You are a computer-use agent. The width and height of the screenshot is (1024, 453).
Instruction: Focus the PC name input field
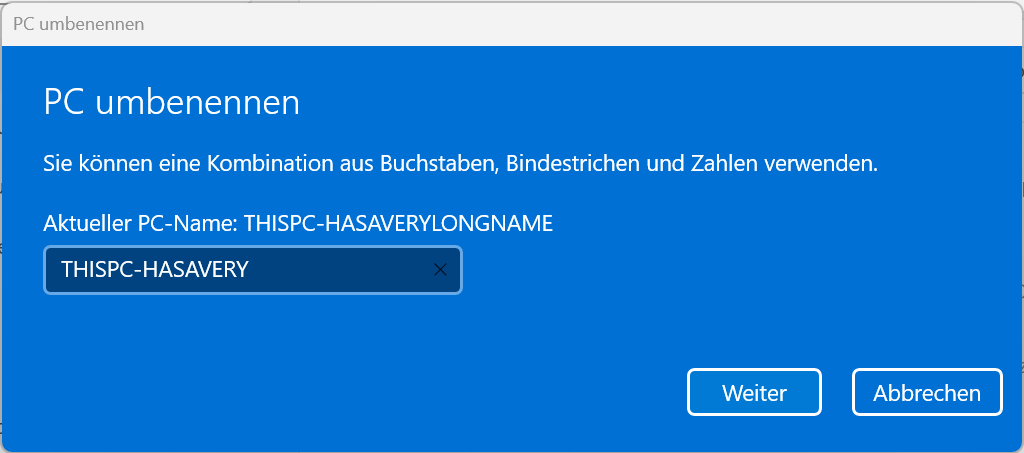click(253, 270)
